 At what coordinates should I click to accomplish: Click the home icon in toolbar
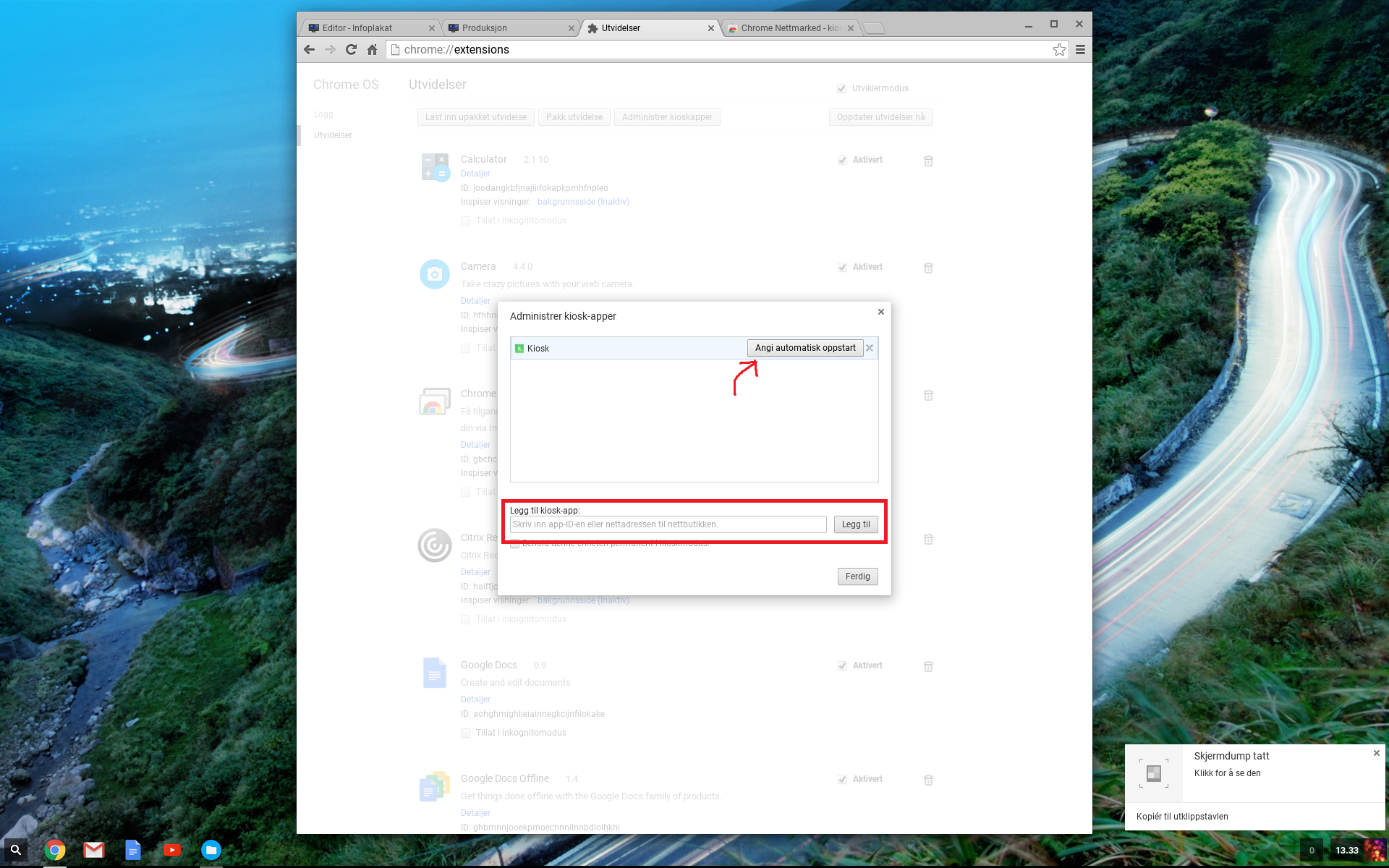(x=372, y=49)
